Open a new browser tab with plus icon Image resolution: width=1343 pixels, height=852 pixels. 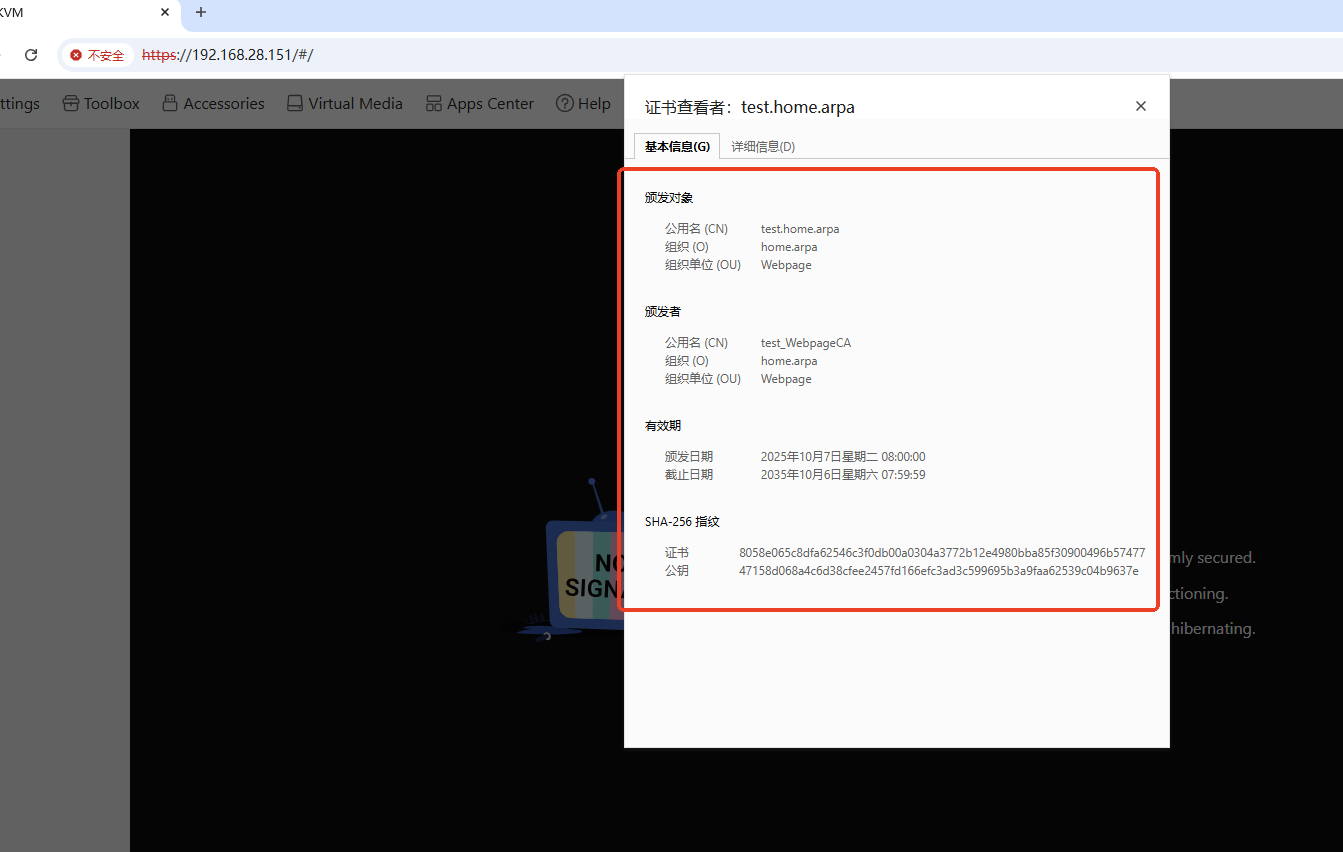tap(201, 12)
